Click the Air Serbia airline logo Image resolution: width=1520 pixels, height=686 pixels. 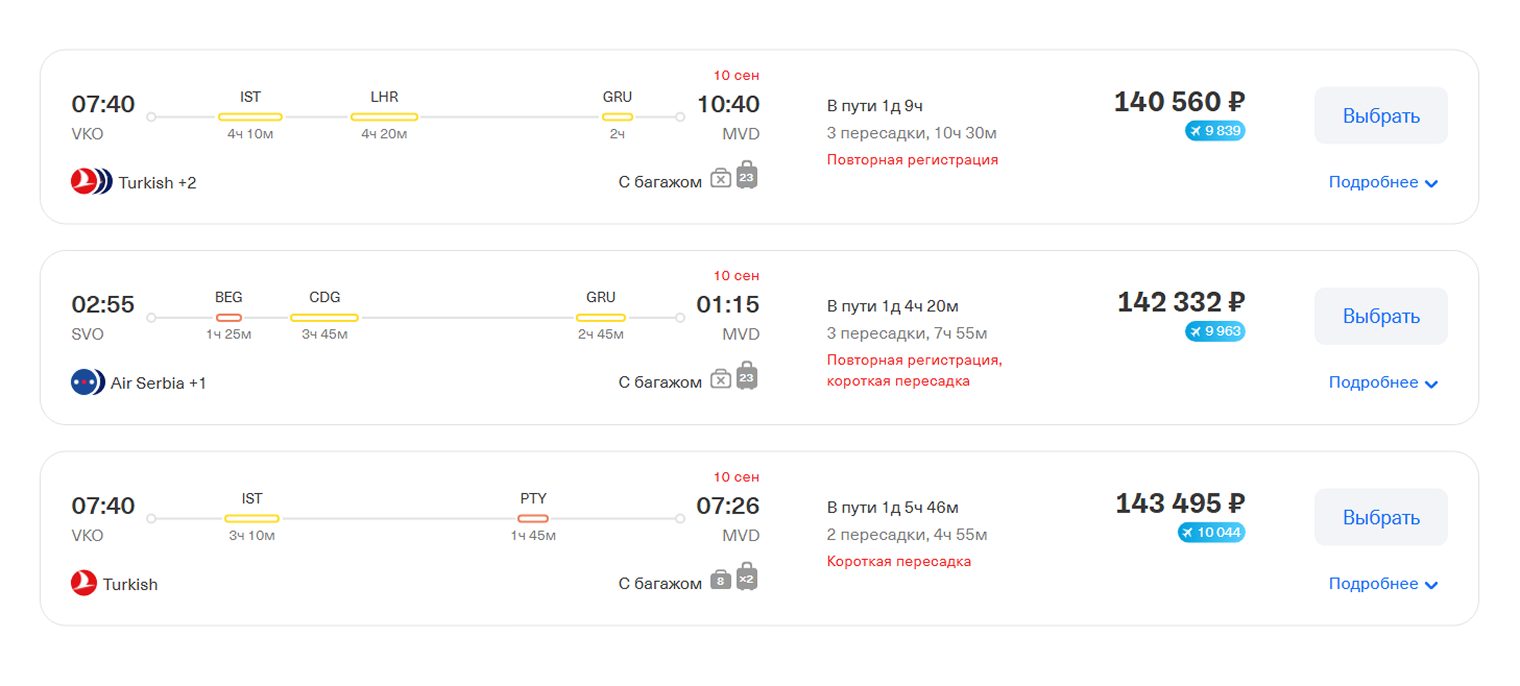[83, 382]
